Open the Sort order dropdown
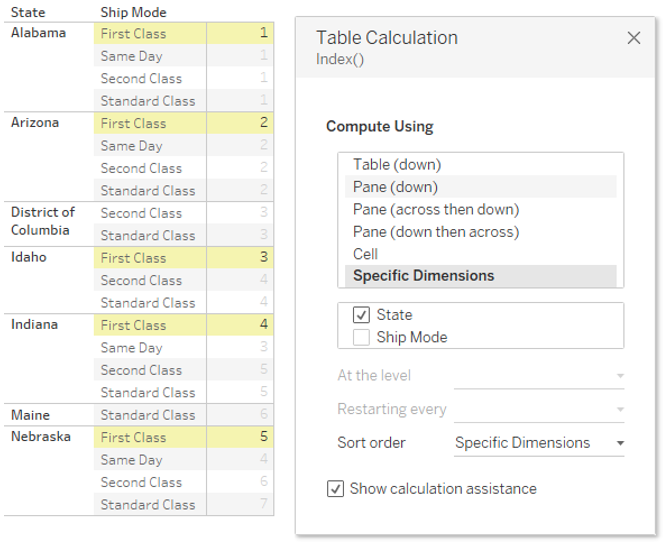The width and height of the screenshot is (663, 543). tap(539, 443)
